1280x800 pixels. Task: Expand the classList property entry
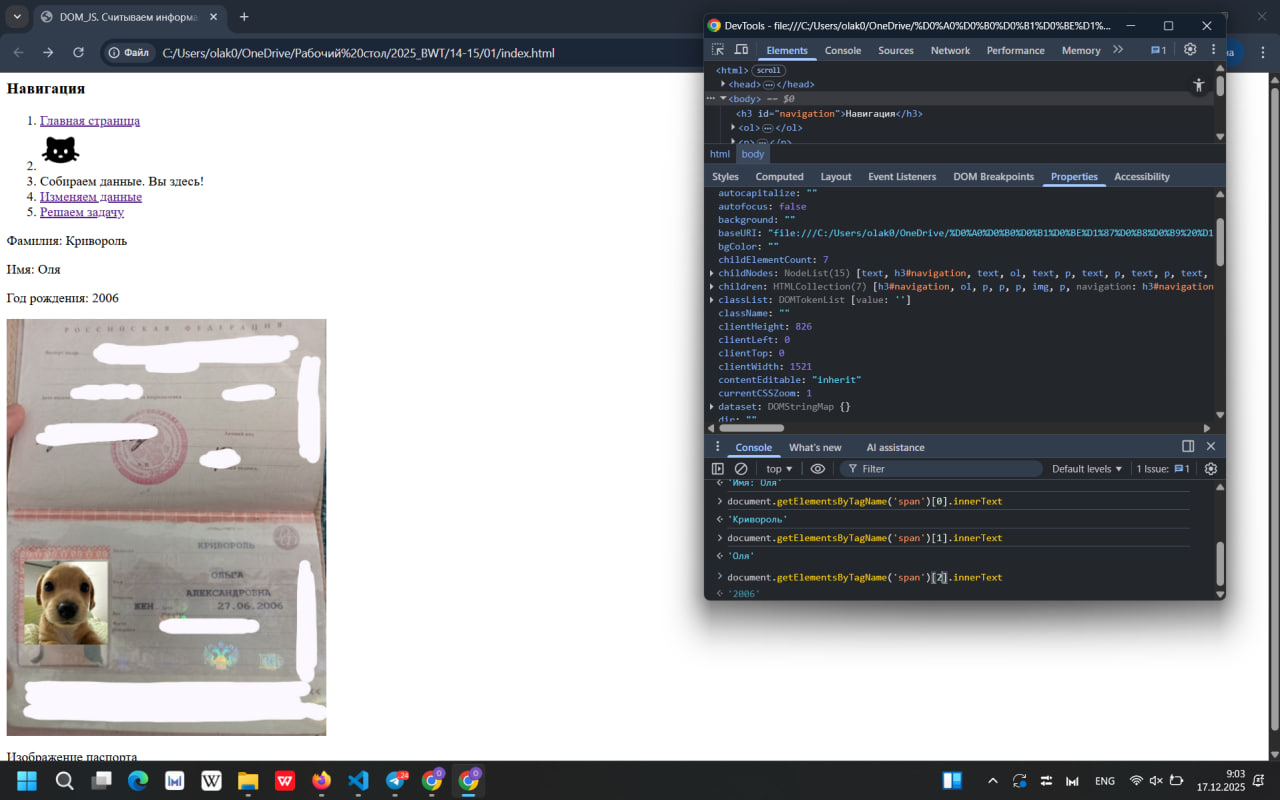(x=712, y=300)
